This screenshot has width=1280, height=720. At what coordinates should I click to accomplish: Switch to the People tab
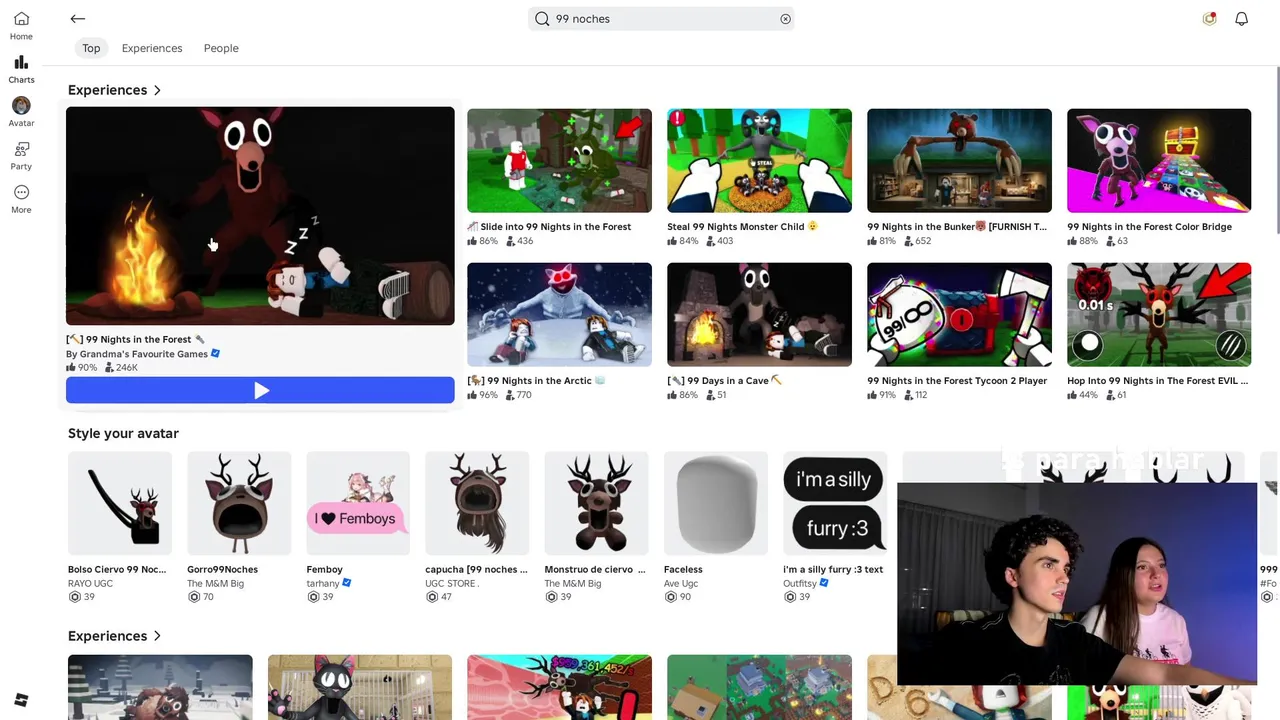coord(221,48)
